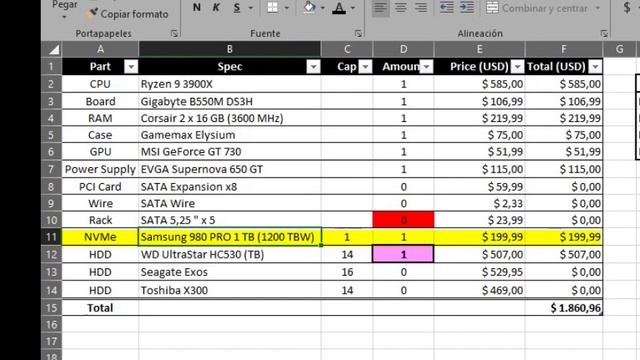The height and width of the screenshot is (360, 640).
Task: Click cell 'EVGA Supernova 650 GT'
Action: (x=230, y=169)
